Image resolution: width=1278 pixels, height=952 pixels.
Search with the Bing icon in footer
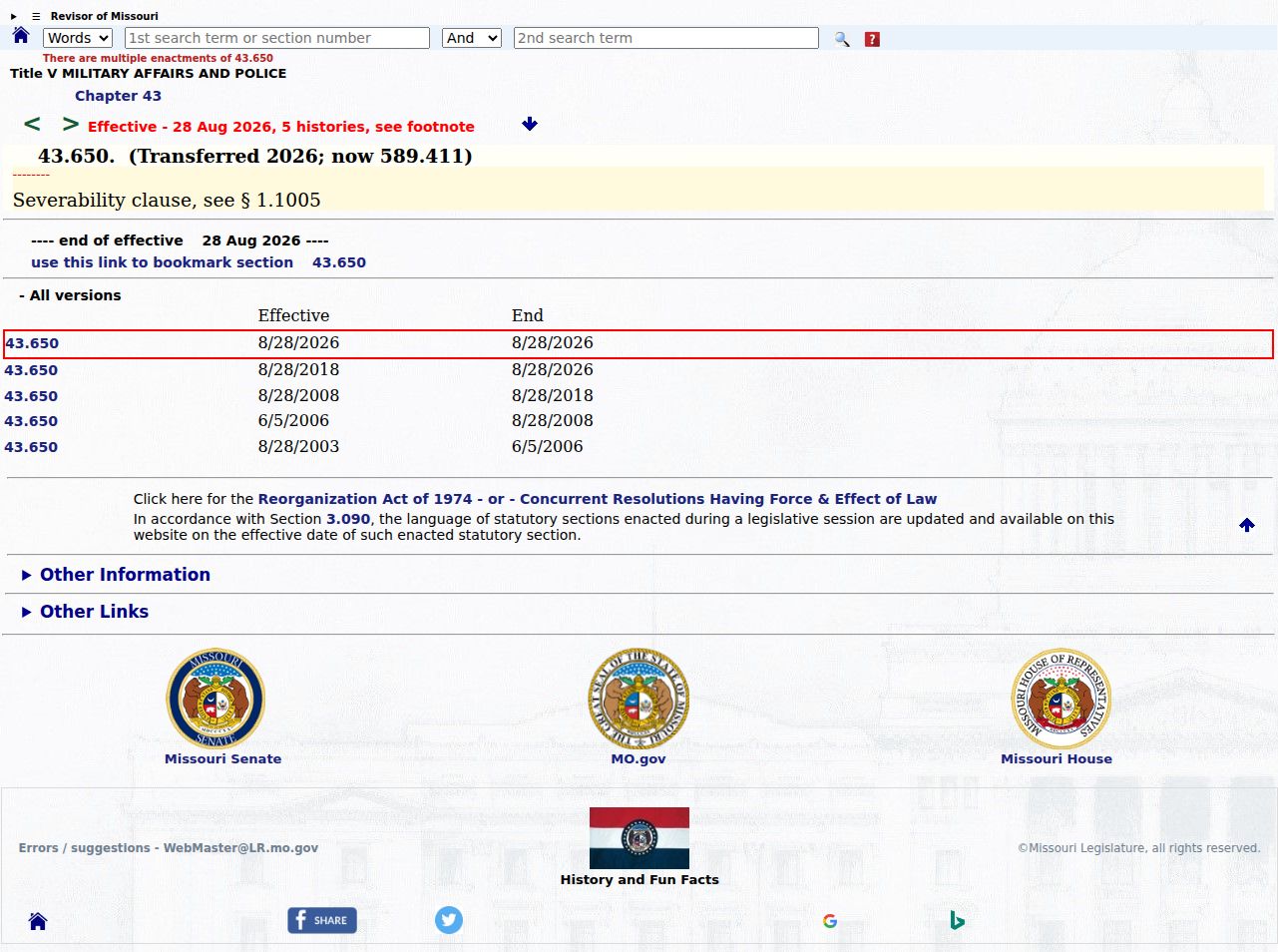[957, 920]
